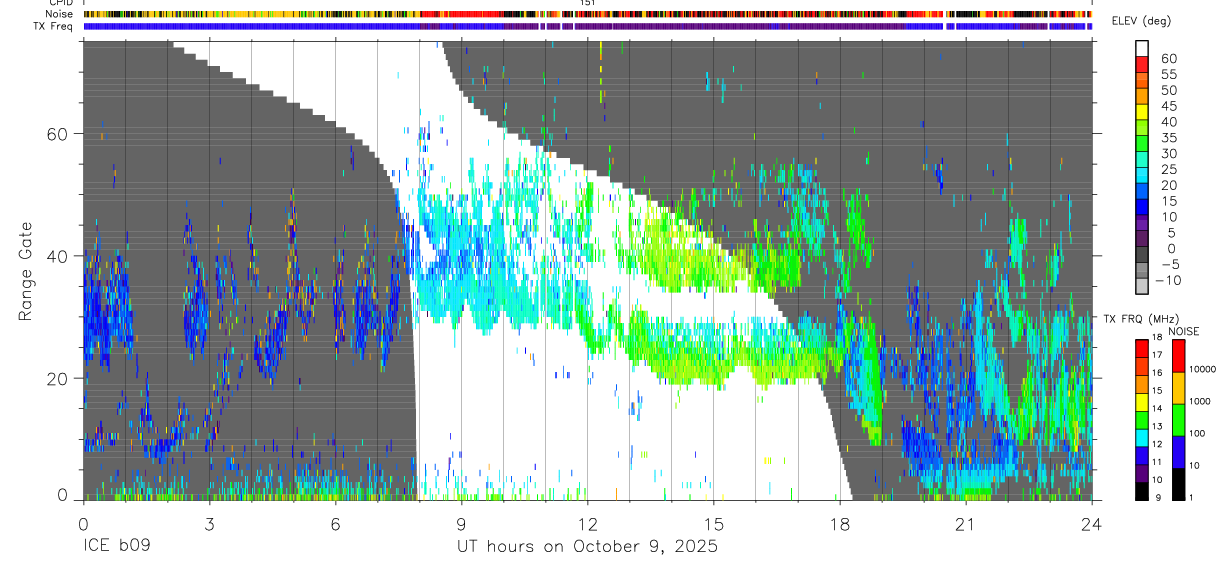Pick the light gray bottom ELEV swatch
Screen dimensions: 1228x567
1142,286
